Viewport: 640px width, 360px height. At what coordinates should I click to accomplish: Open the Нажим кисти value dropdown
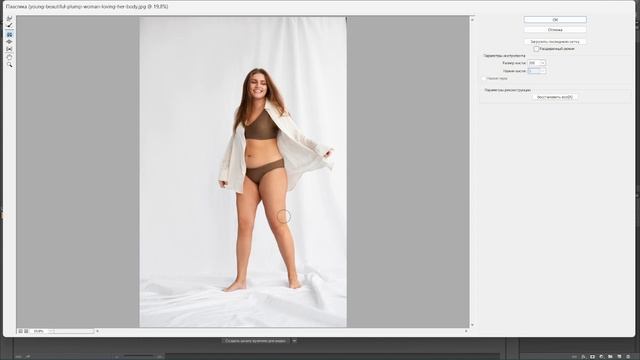(x=542, y=71)
